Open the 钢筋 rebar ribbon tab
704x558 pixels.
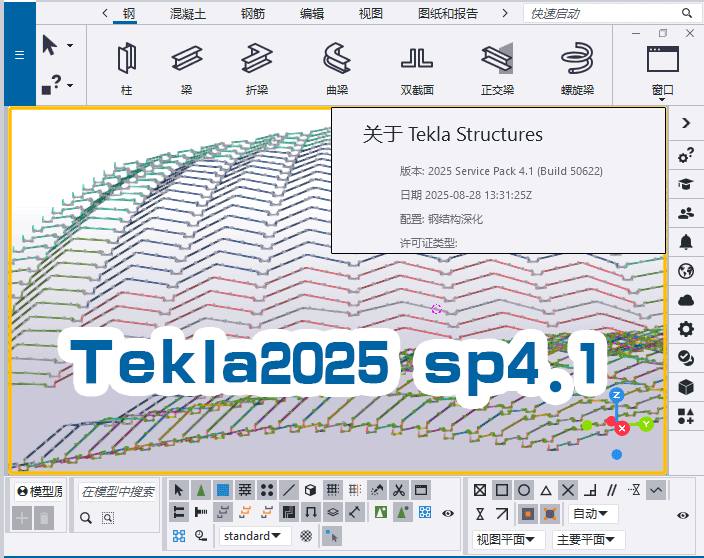[253, 13]
